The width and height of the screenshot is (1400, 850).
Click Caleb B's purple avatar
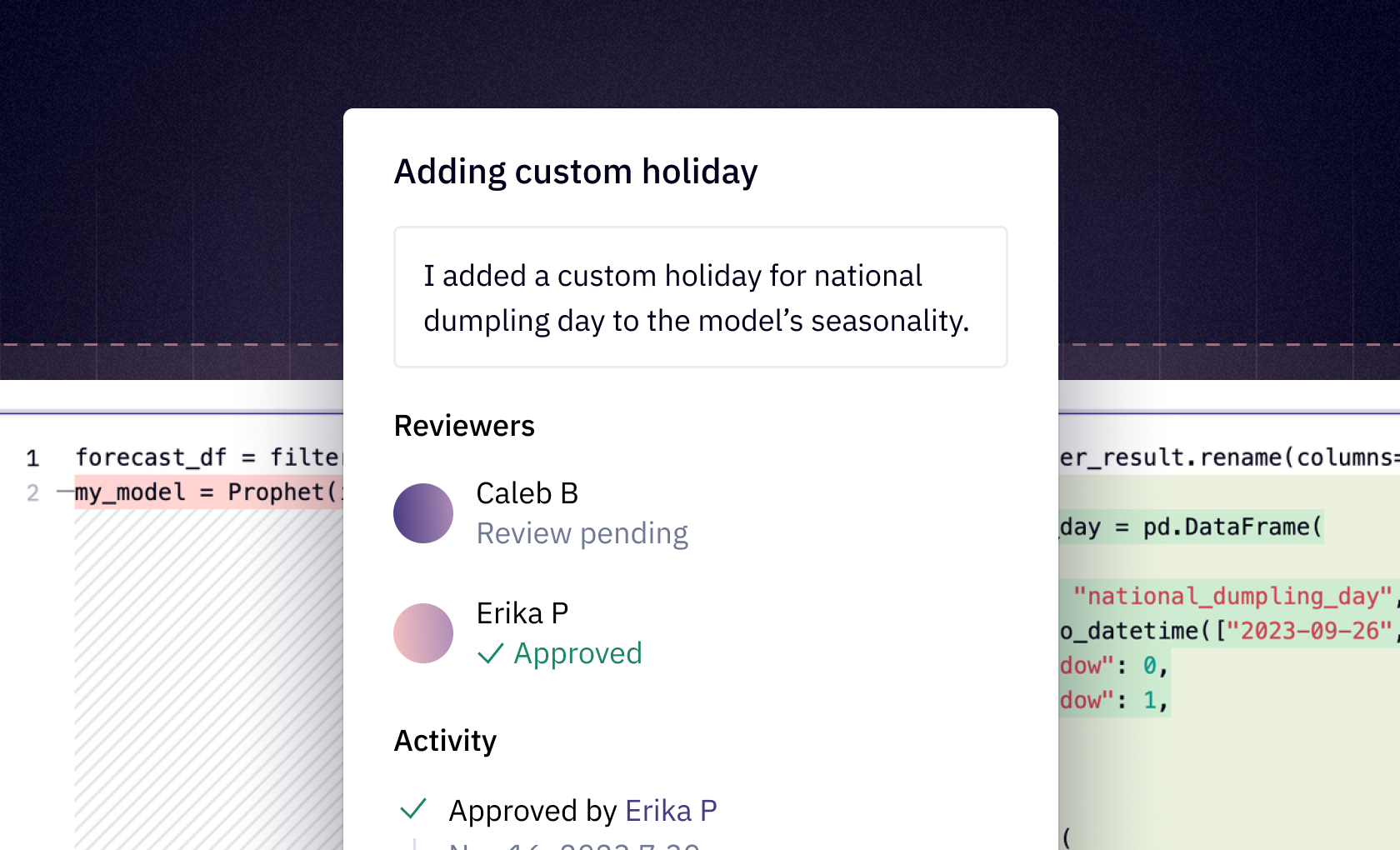[x=423, y=513]
